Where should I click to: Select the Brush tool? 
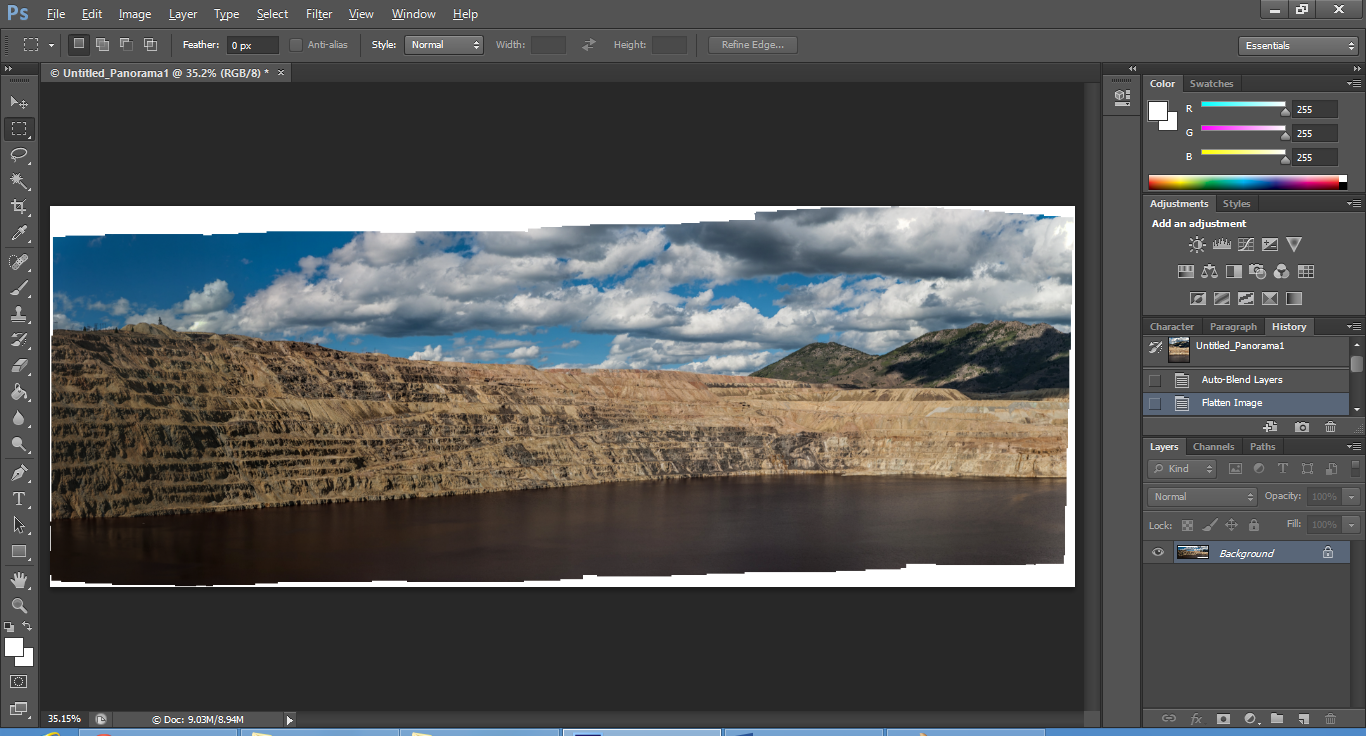coord(19,288)
